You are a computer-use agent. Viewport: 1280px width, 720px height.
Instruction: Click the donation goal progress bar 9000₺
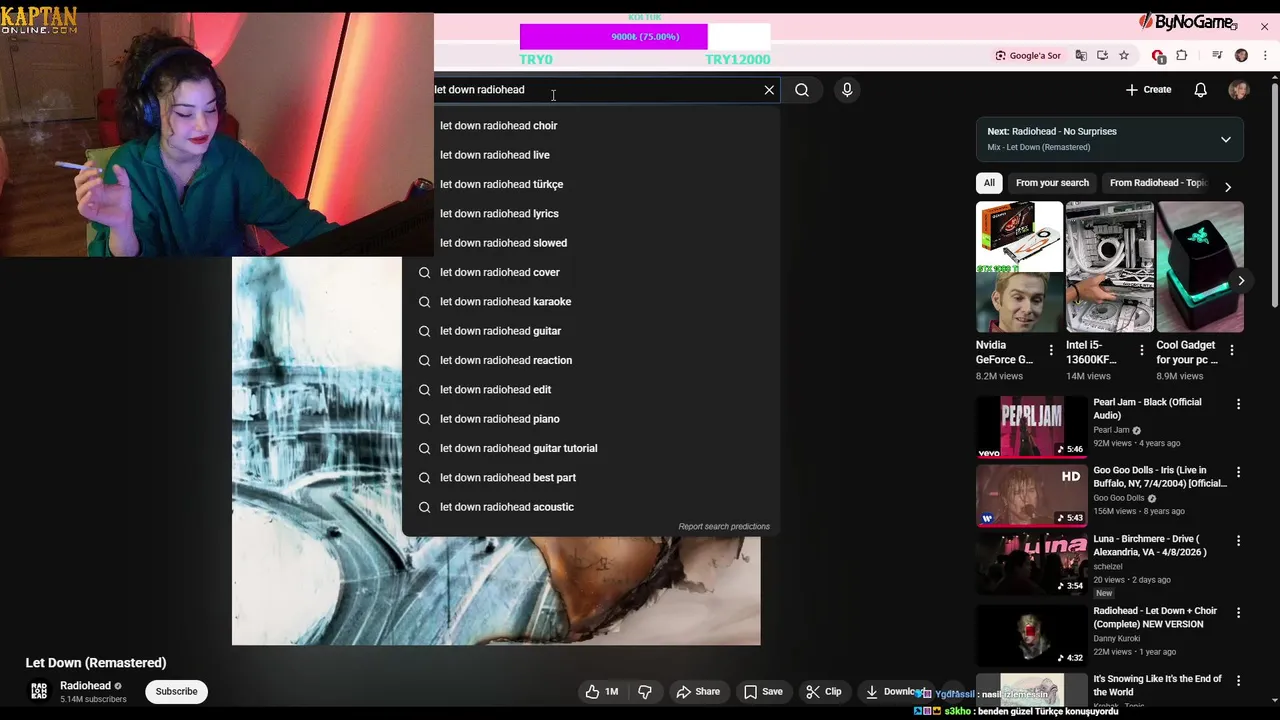coord(645,37)
